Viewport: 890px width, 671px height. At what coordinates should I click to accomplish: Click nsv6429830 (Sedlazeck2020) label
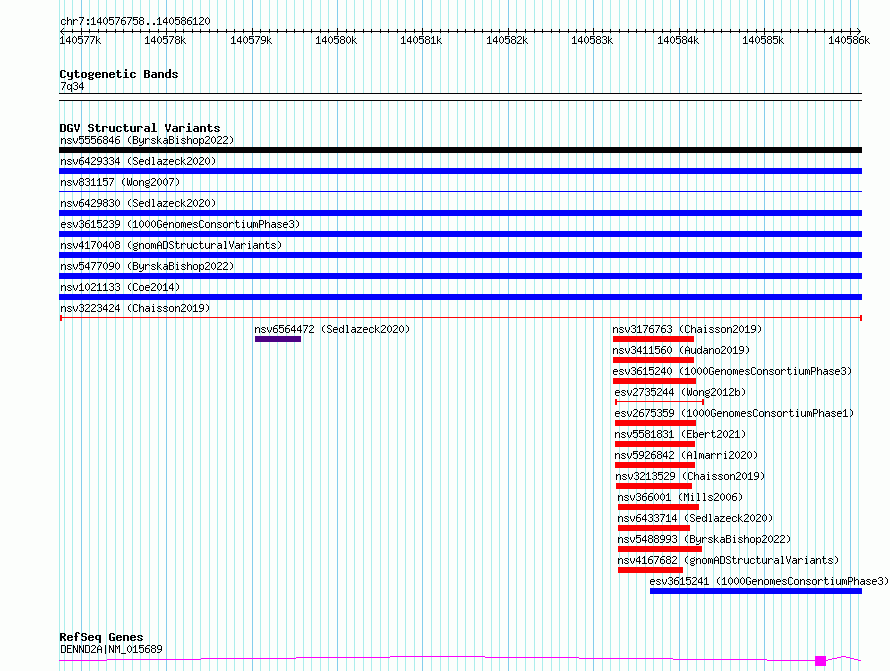click(138, 203)
